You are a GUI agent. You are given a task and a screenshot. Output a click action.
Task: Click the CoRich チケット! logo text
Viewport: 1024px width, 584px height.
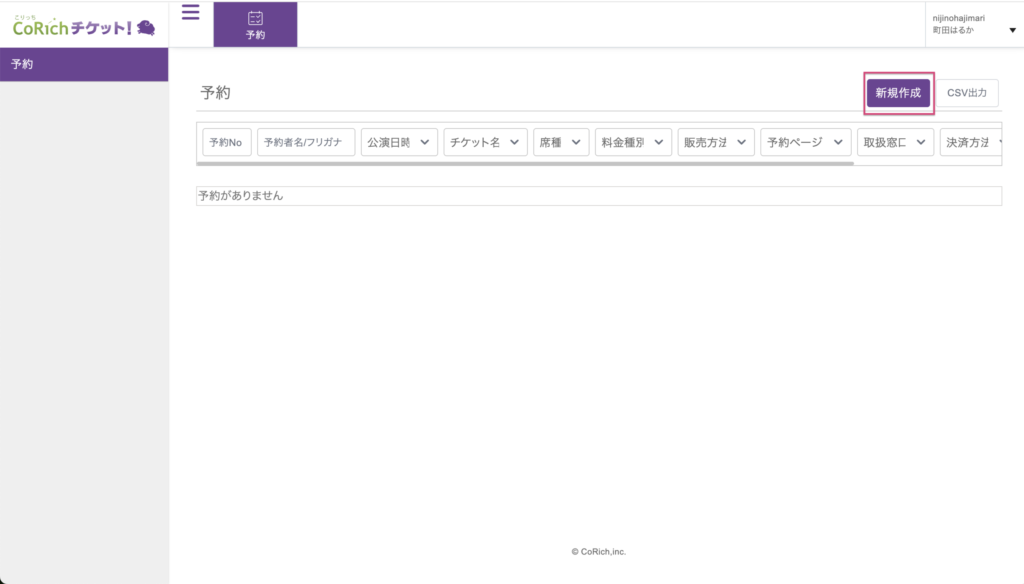(70, 27)
